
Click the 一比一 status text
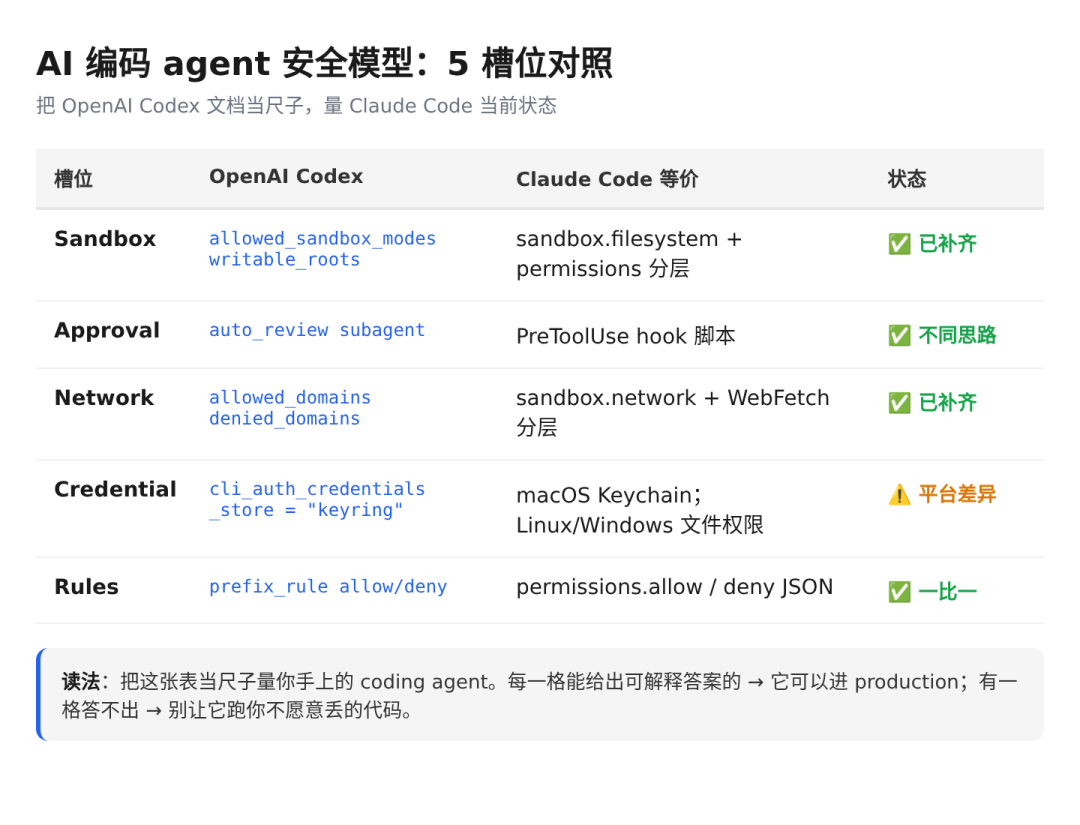[947, 592]
